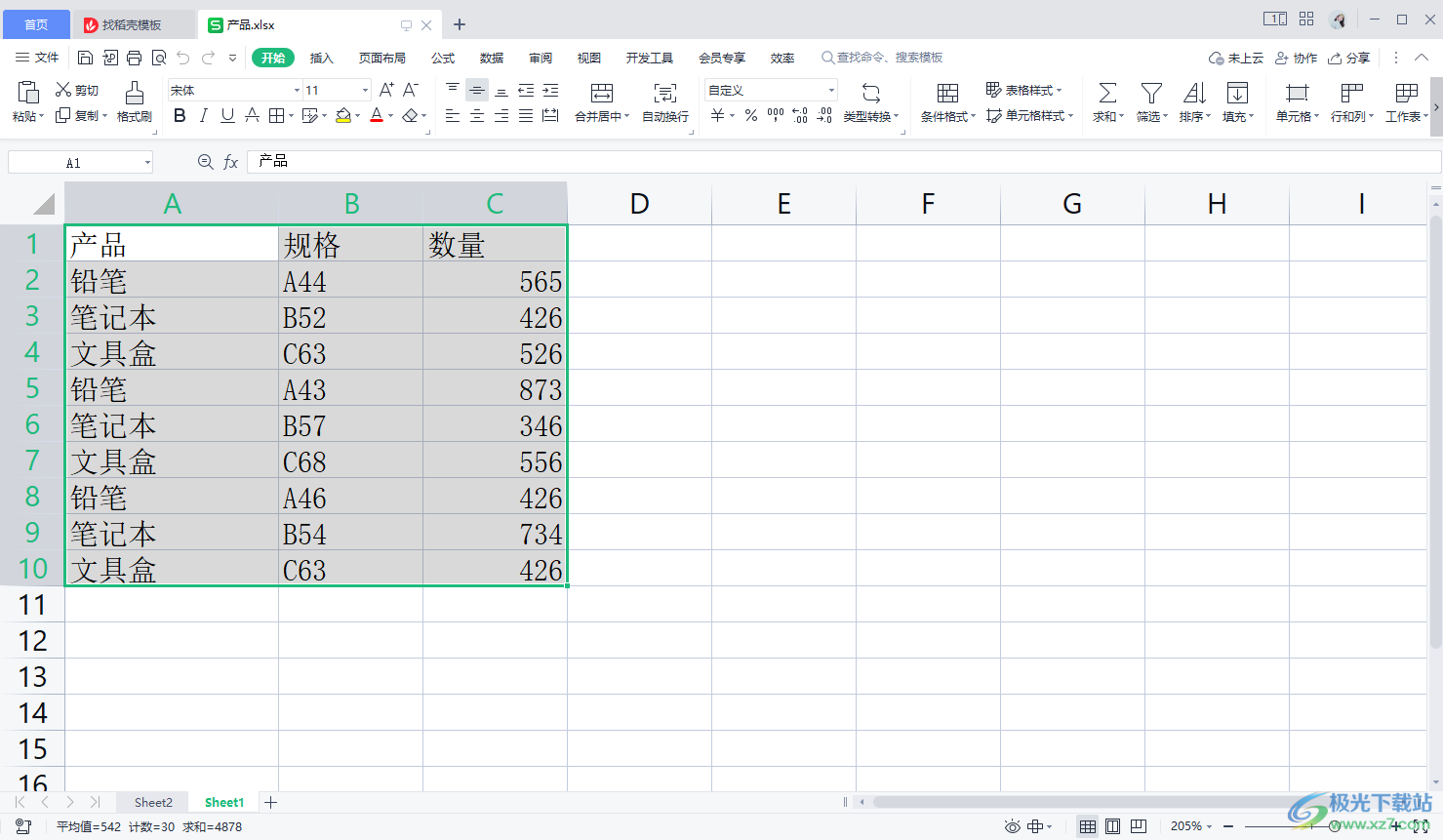This screenshot has width=1443, height=840.
Task: Click the command search box (查找命令)
Action: coord(883,58)
